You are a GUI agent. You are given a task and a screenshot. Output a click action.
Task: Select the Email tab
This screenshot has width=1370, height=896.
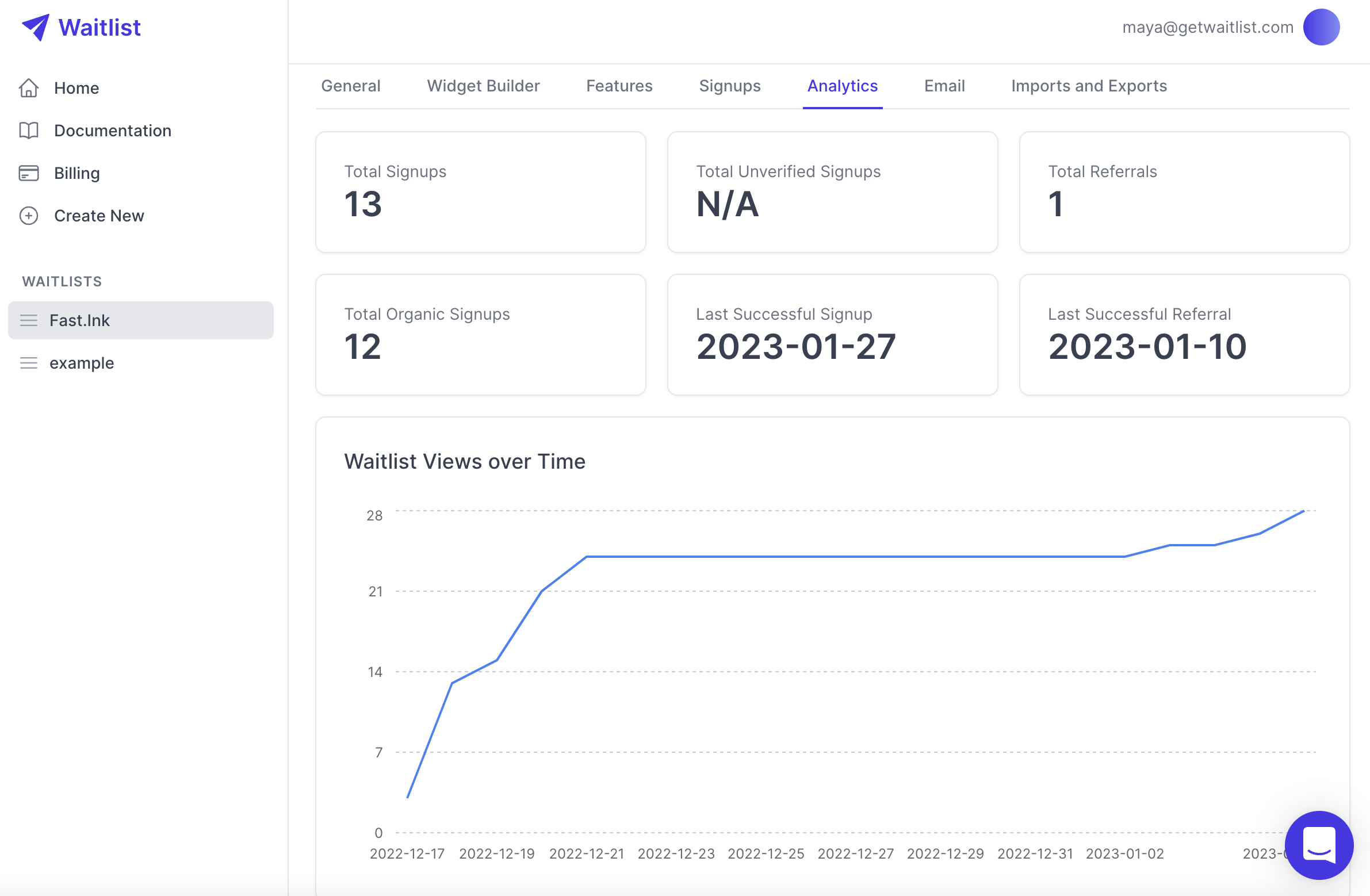(x=944, y=86)
